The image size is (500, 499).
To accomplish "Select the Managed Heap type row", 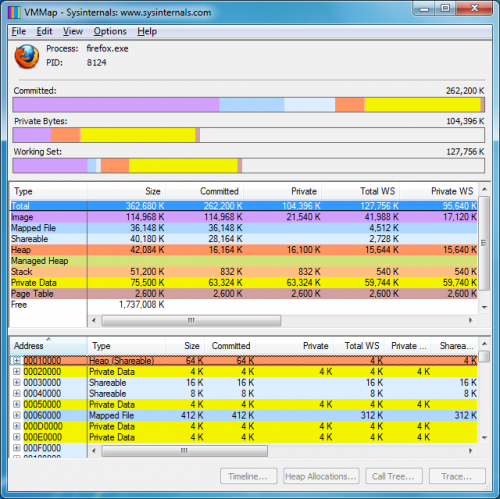I will click(244, 261).
